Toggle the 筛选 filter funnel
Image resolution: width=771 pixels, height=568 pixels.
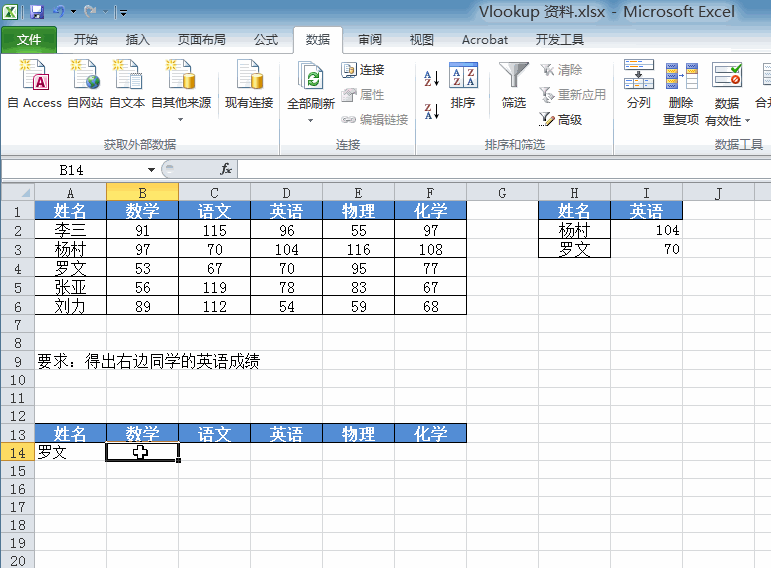click(x=514, y=85)
